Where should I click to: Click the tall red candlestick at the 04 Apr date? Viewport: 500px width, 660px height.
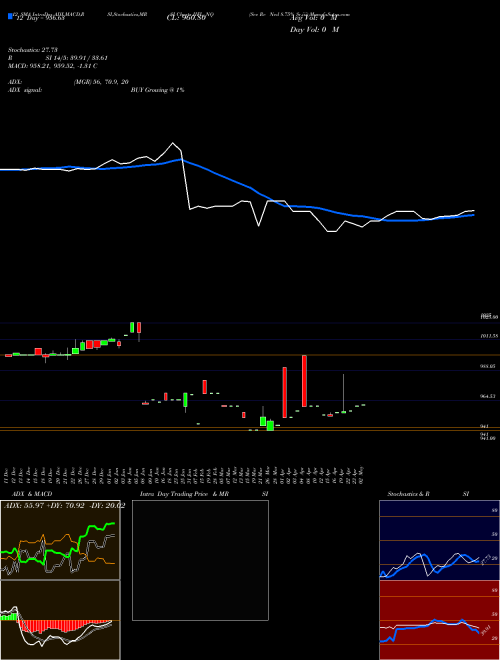[304, 381]
